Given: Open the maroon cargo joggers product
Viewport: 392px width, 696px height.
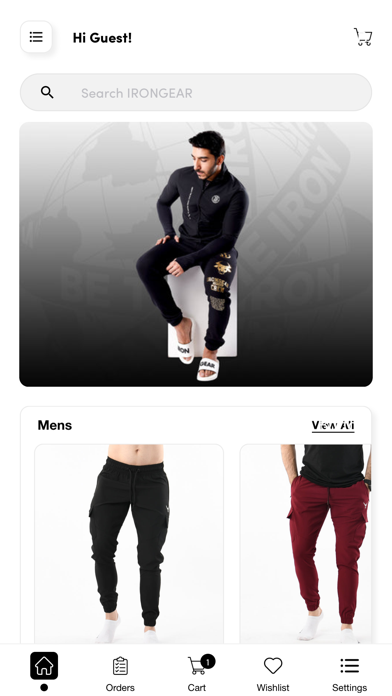Looking at the screenshot, I should click(x=306, y=544).
